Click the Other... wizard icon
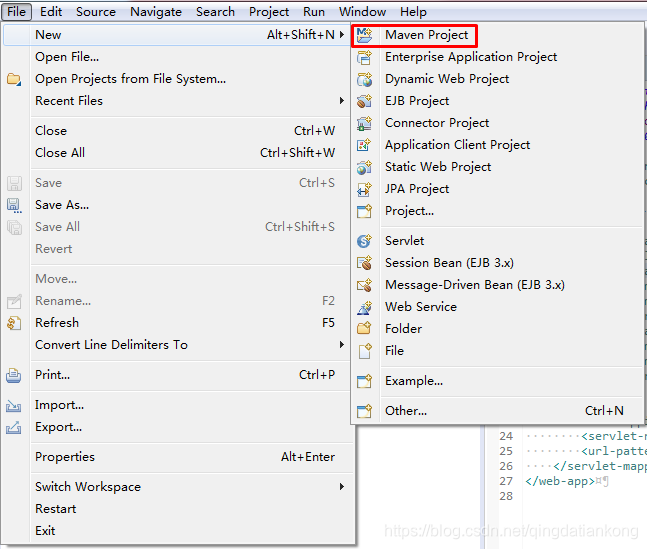 (364, 411)
